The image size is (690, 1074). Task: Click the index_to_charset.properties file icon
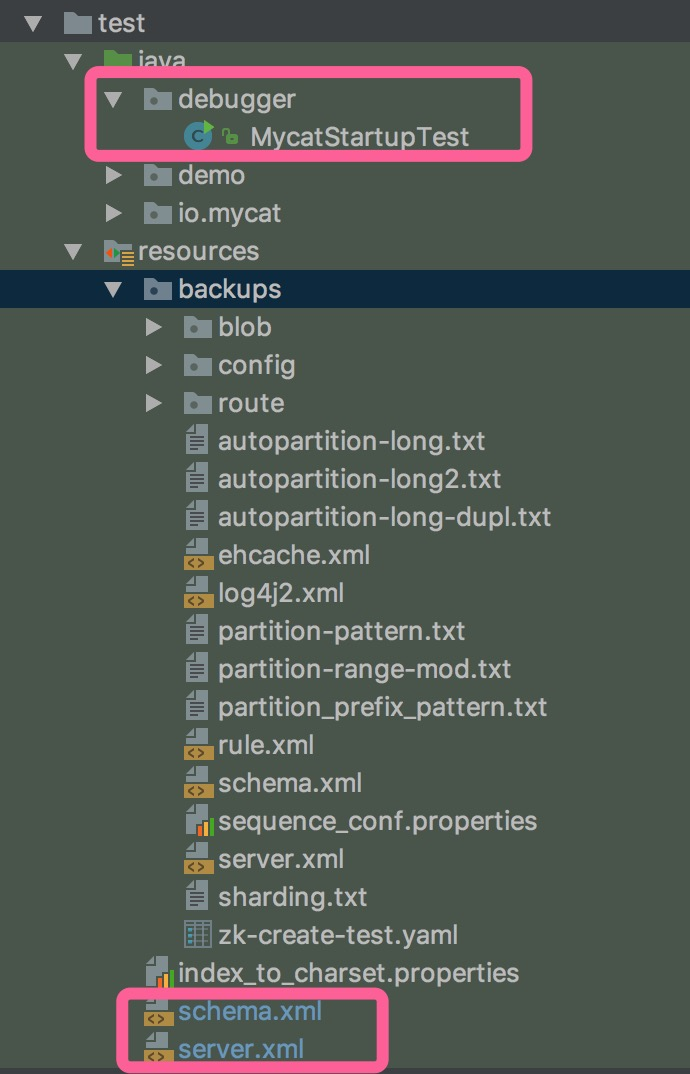(x=158, y=973)
